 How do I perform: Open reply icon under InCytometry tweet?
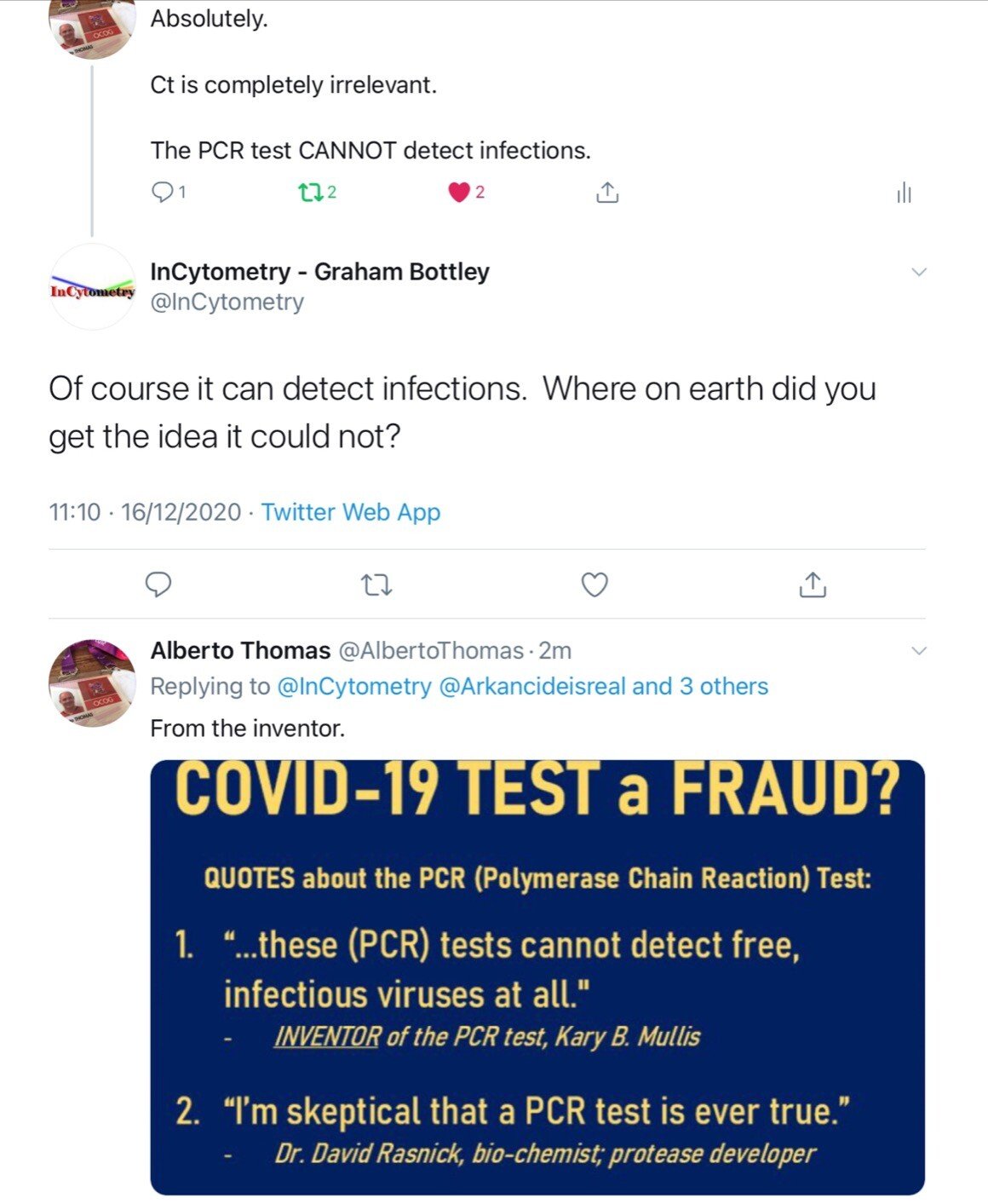click(x=159, y=585)
